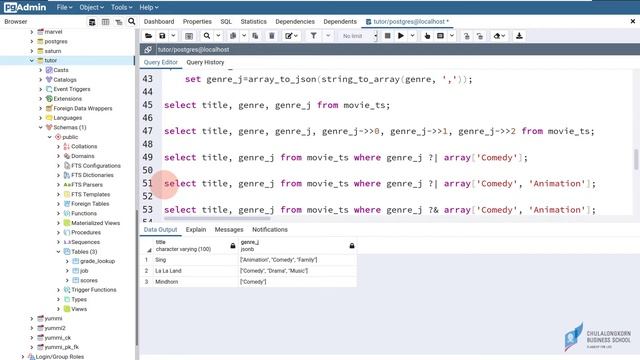Save the query with the floppy disk icon
Viewport: 640px width, 360px height.
162,36
